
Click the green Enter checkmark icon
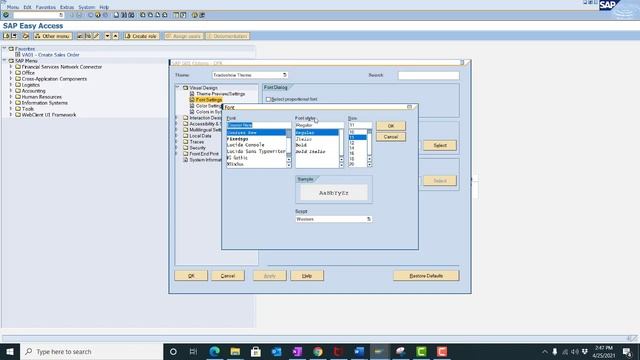(x=6, y=15)
